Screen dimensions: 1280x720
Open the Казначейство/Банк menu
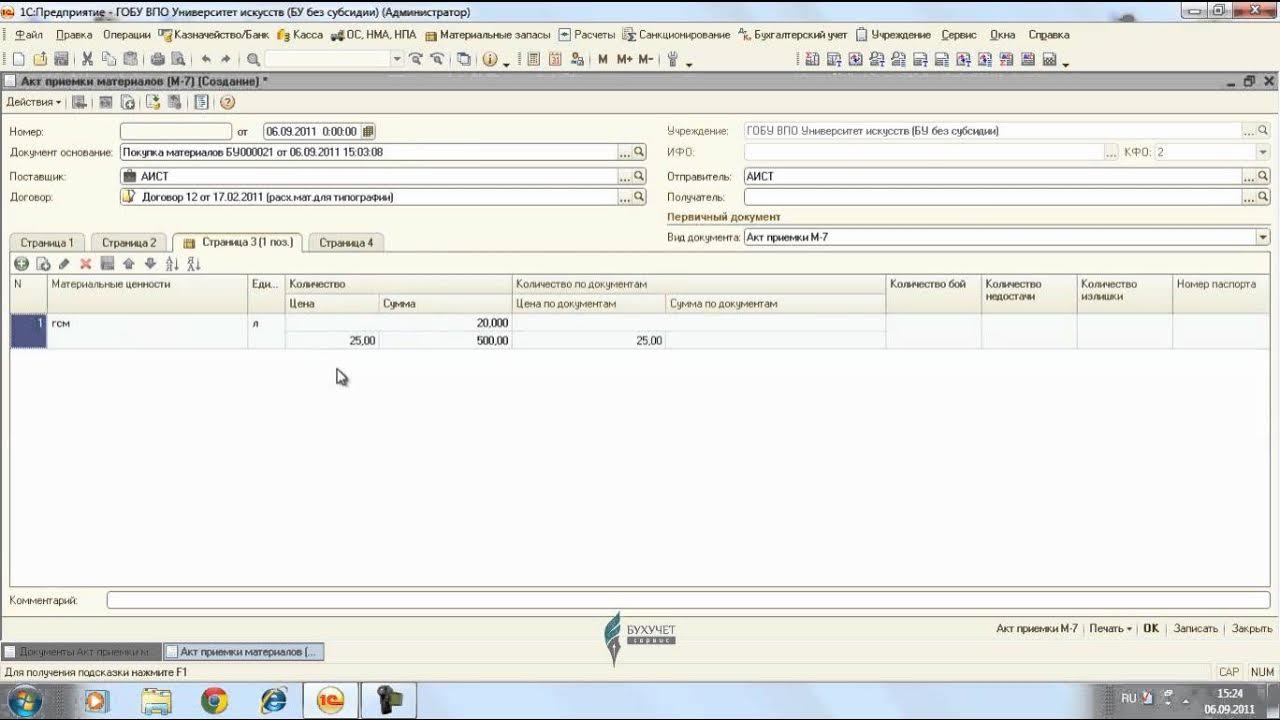click(215, 34)
